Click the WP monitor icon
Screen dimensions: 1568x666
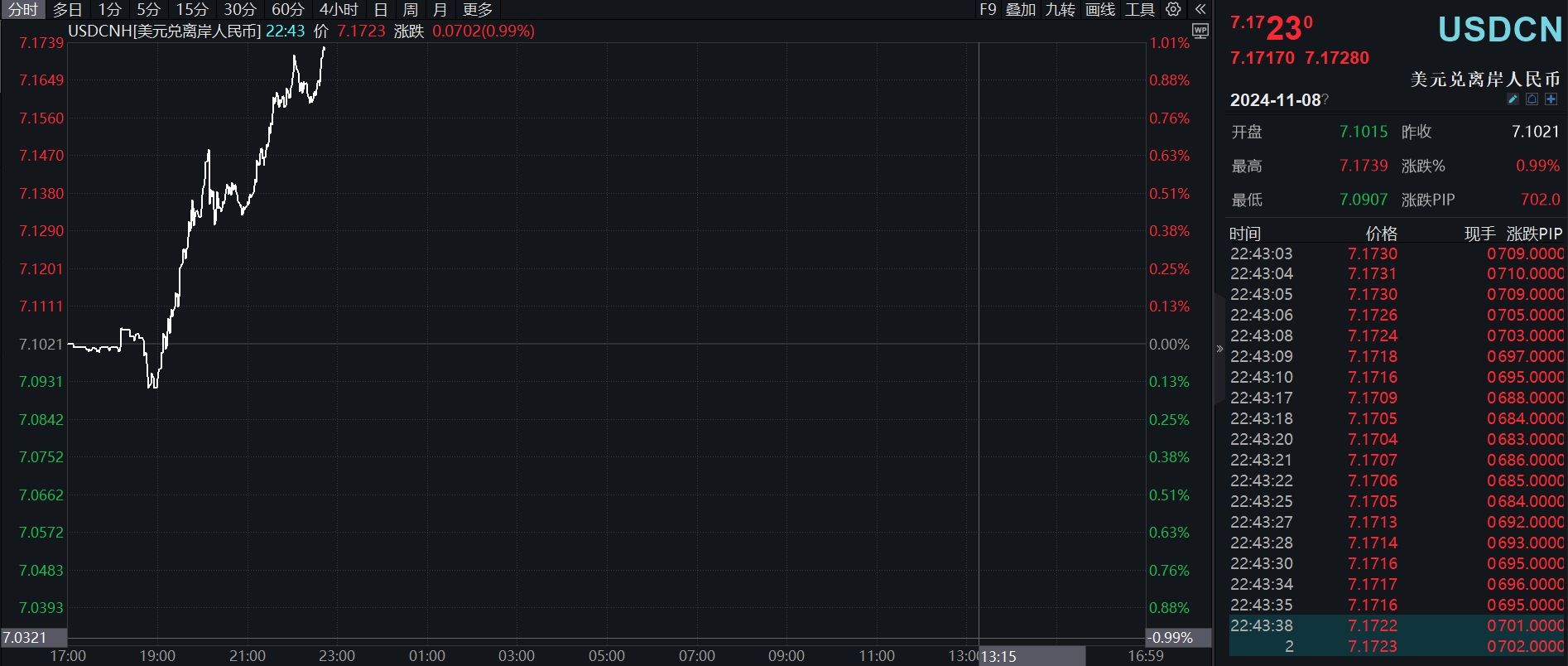click(x=1200, y=31)
